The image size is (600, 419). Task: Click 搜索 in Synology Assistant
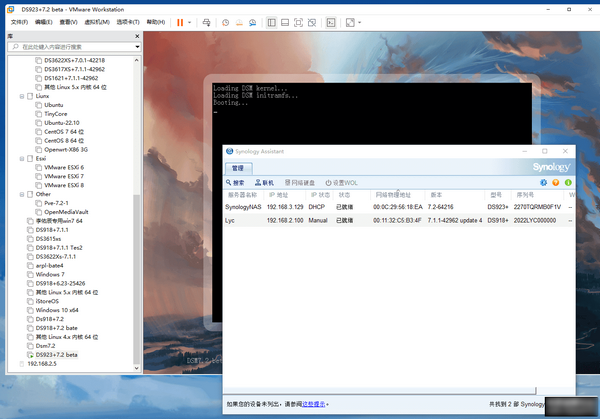pos(235,183)
